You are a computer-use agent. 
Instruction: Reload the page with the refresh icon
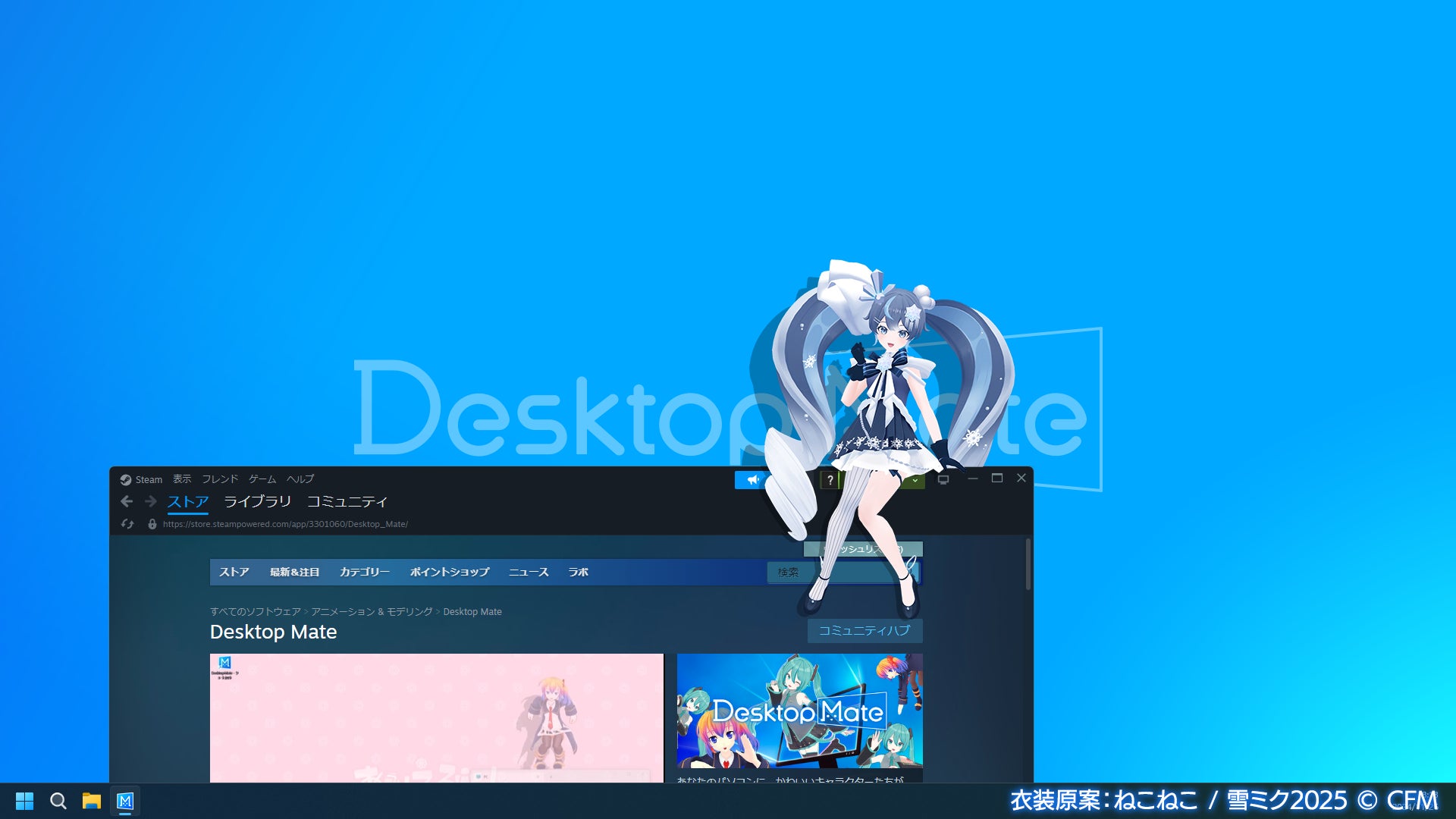point(127,524)
